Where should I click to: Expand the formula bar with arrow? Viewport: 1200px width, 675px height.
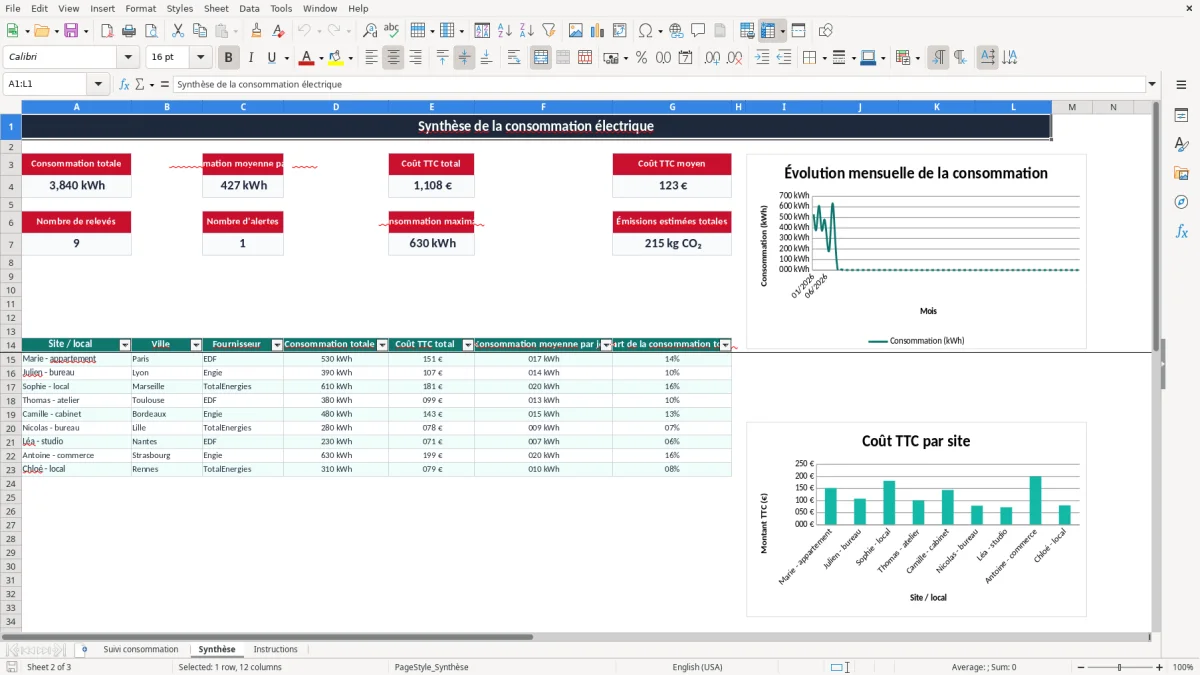click(x=1152, y=84)
